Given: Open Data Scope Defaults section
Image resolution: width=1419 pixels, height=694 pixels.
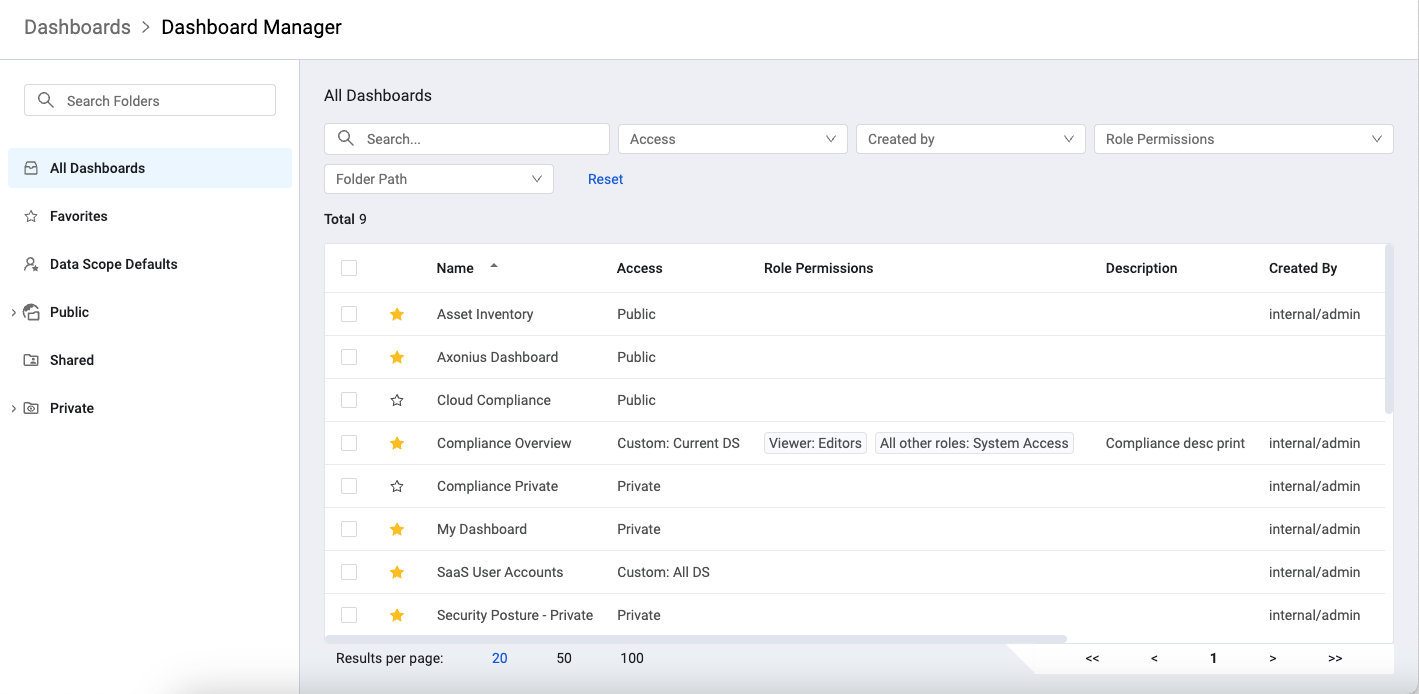Looking at the screenshot, I should 150,264.
